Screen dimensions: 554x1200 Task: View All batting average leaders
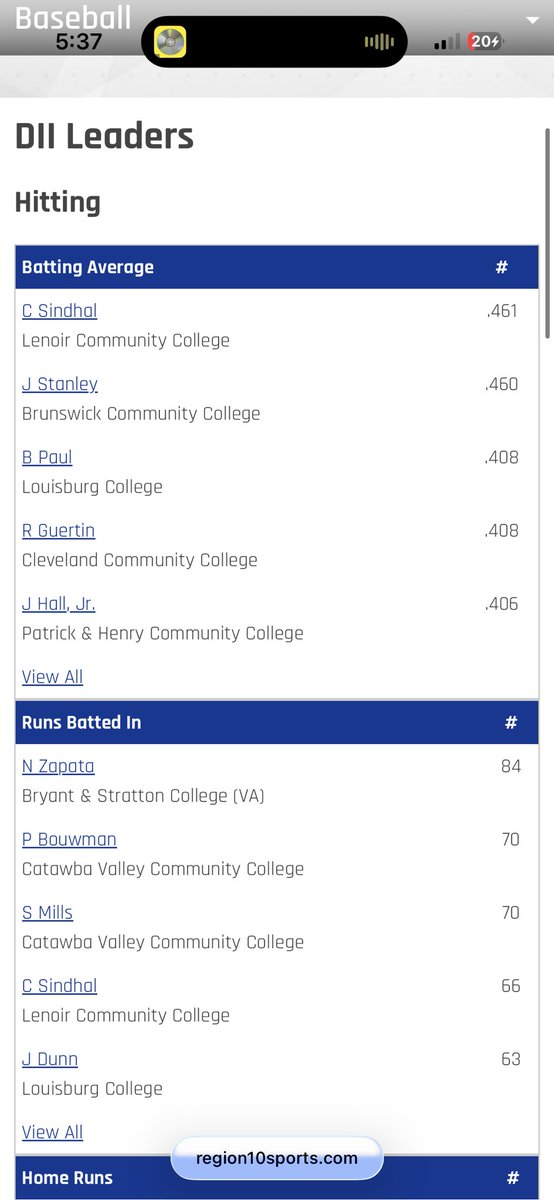(52, 677)
